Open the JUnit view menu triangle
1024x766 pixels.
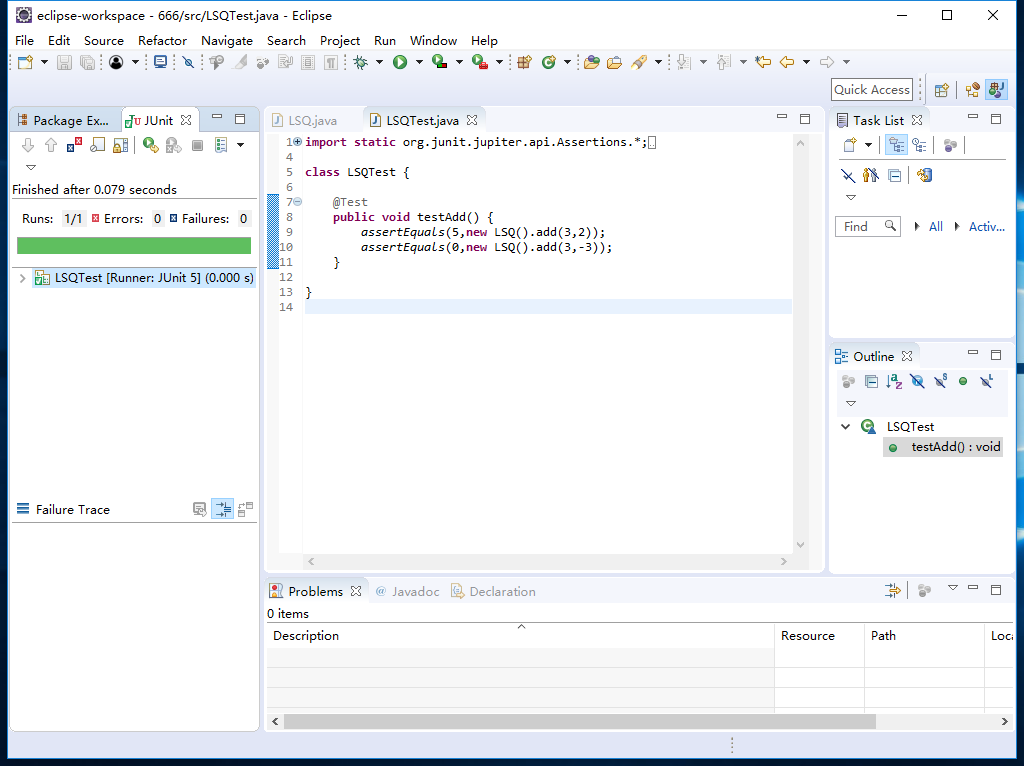(x=31, y=168)
